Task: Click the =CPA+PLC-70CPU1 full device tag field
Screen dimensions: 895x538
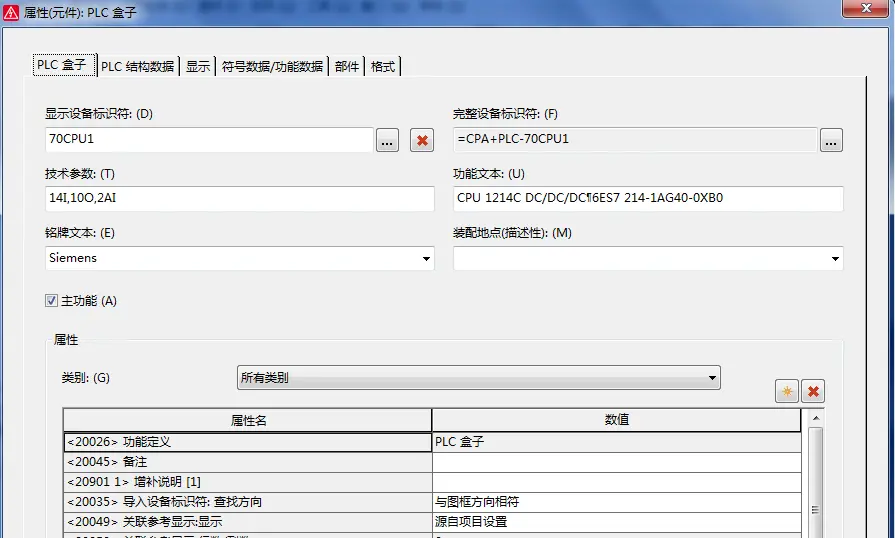Action: (x=635, y=139)
